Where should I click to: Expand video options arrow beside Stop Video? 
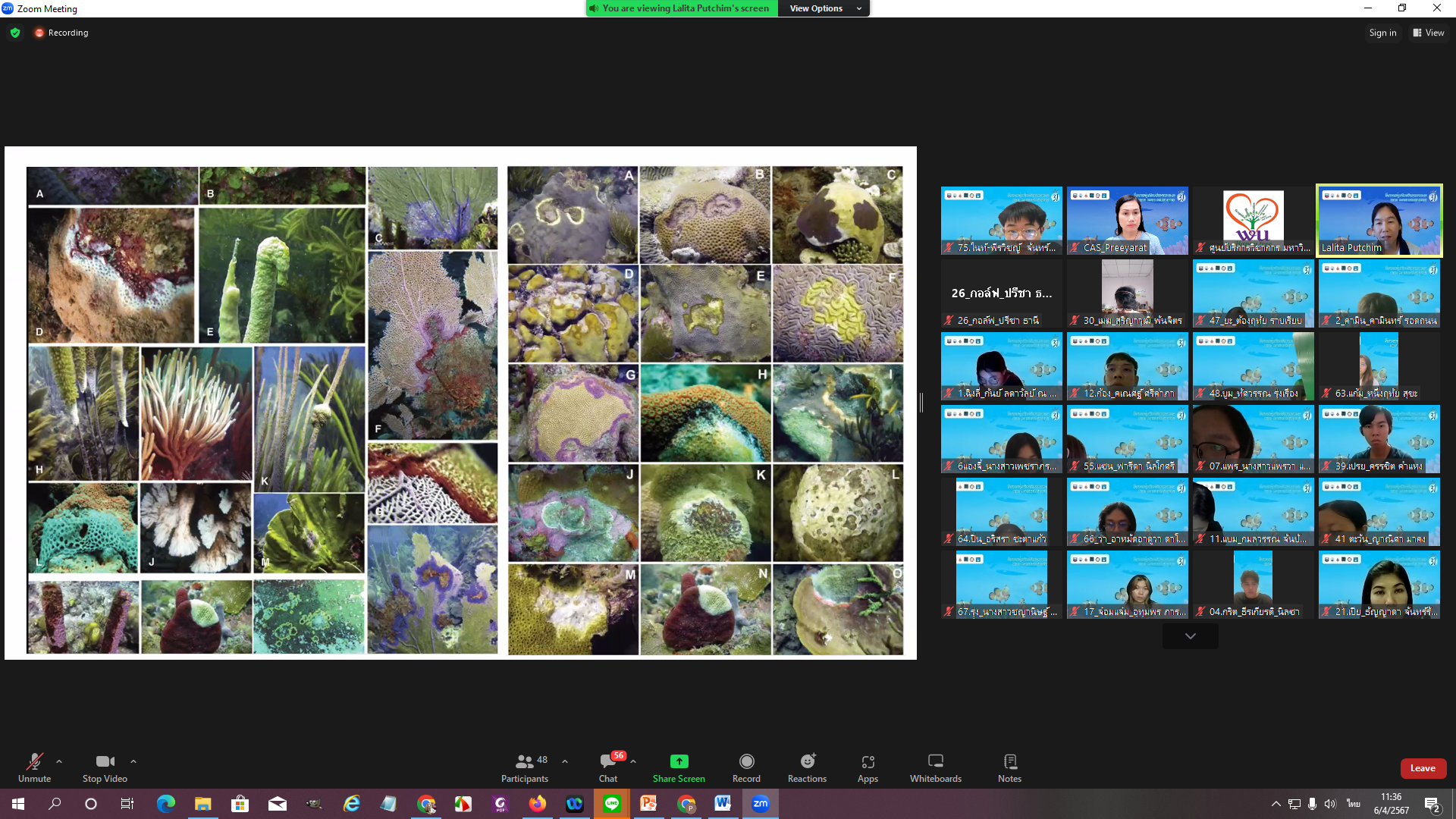[133, 761]
